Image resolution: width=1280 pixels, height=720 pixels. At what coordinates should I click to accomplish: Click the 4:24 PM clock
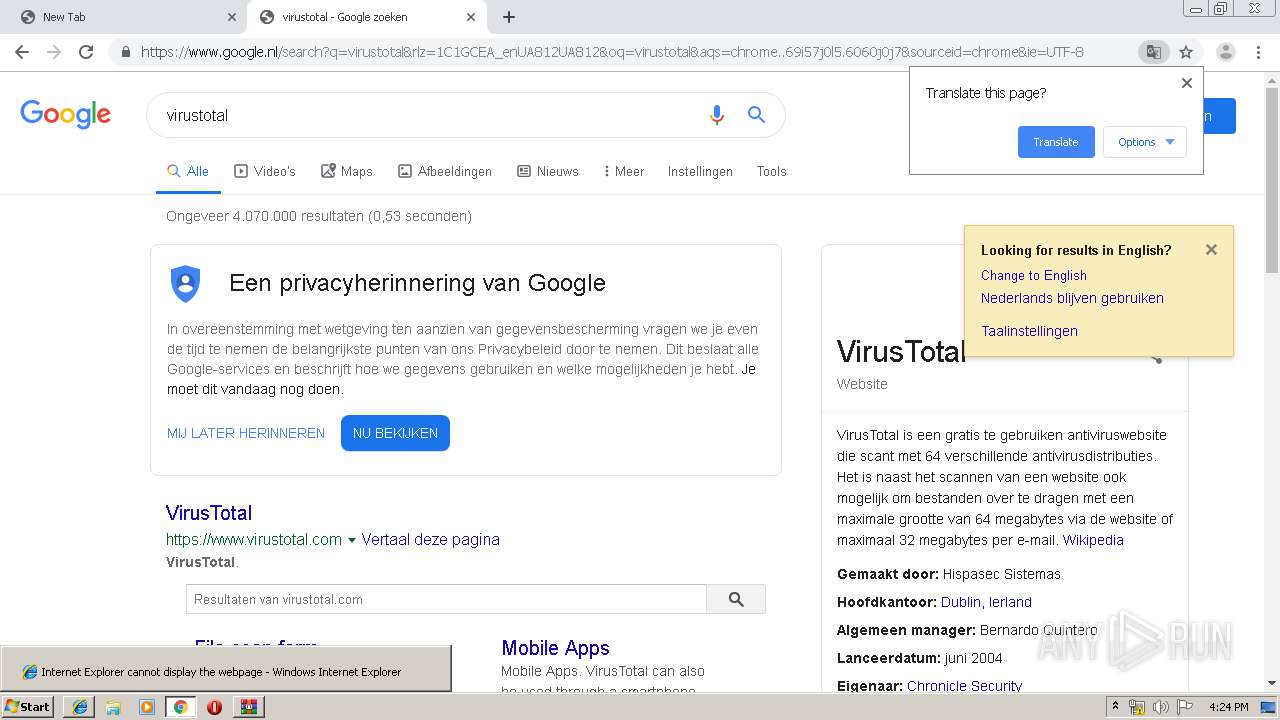(x=1228, y=706)
